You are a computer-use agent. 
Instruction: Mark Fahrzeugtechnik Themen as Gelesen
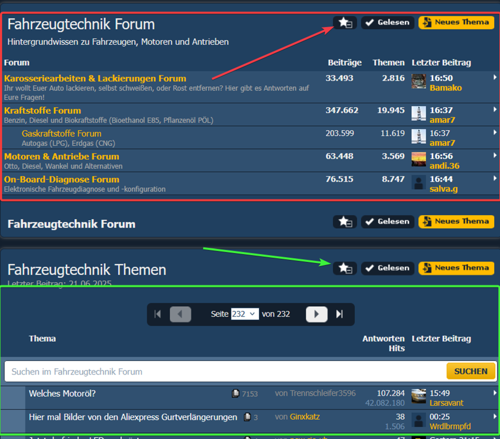tap(388, 268)
